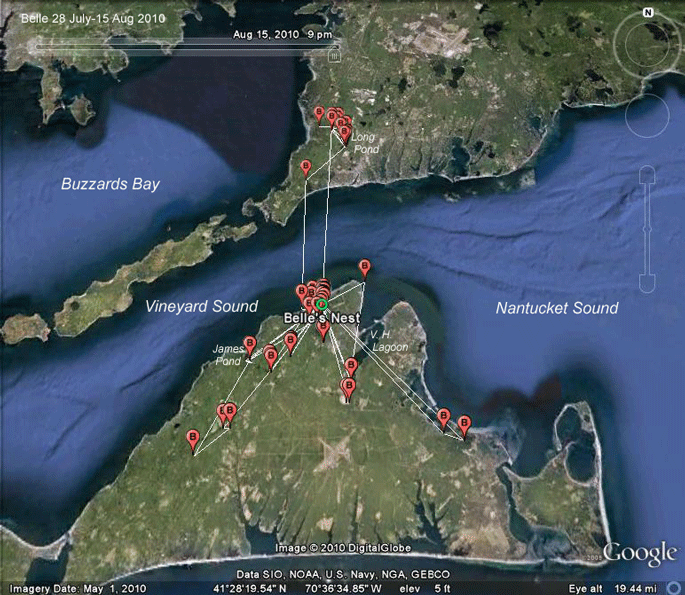This screenshot has height=595, width=685.
Task: Click the Google logo watermark
Action: [x=640, y=553]
